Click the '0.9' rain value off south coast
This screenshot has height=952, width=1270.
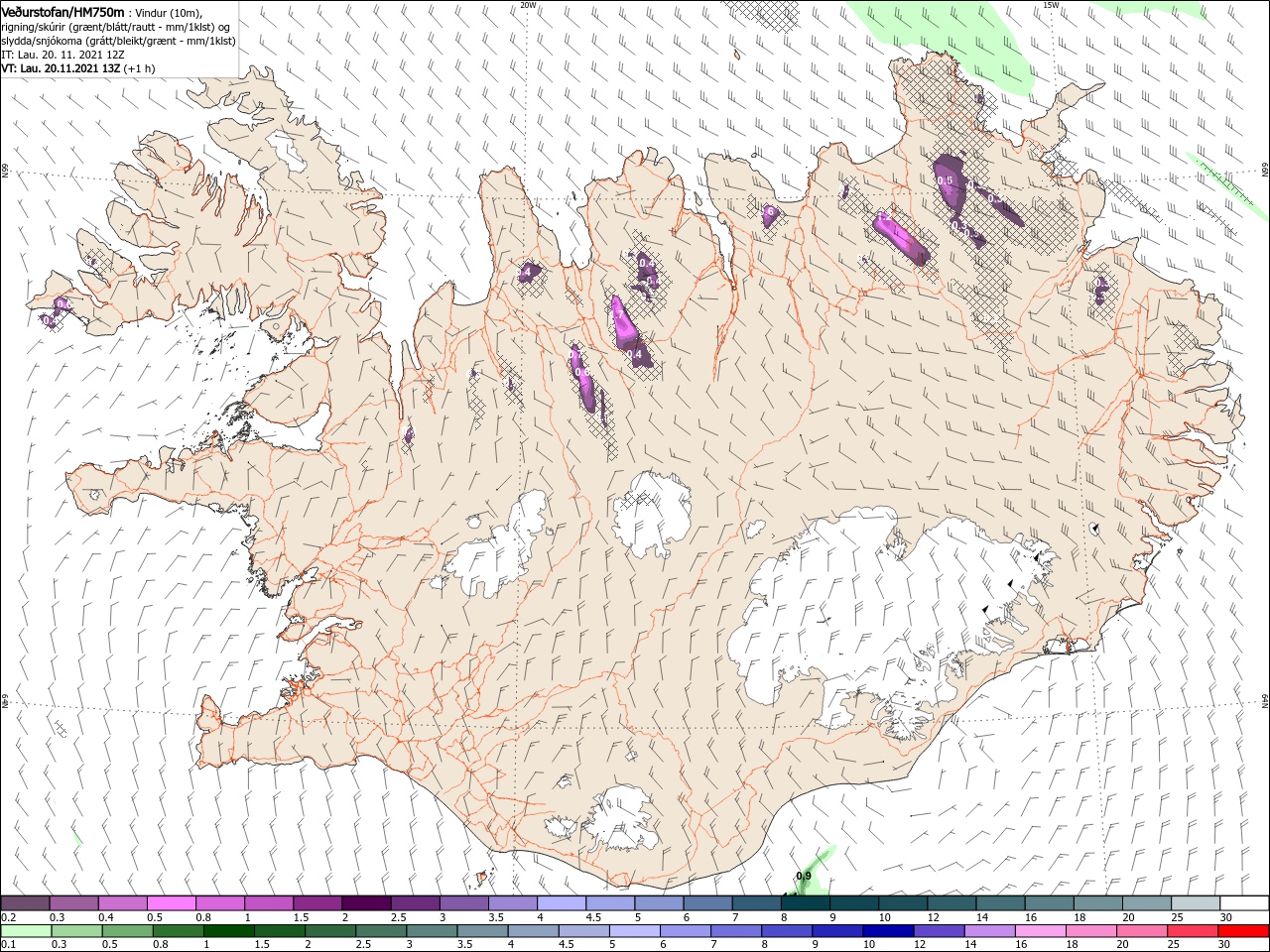click(804, 876)
